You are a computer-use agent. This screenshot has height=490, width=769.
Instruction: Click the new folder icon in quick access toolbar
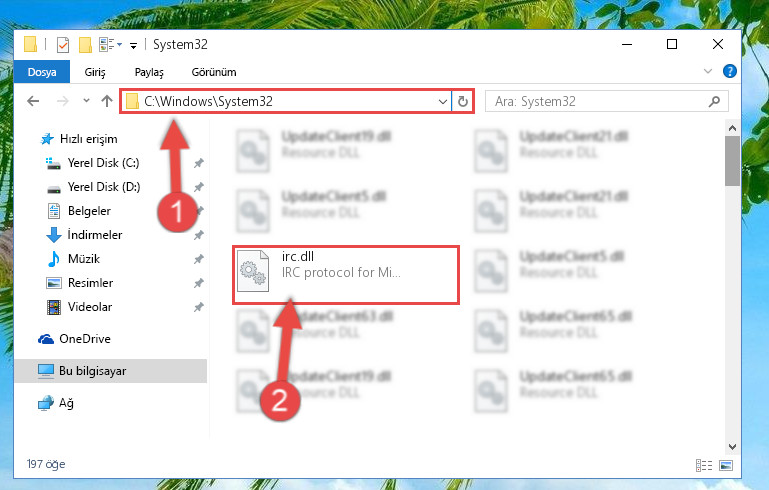(85, 45)
